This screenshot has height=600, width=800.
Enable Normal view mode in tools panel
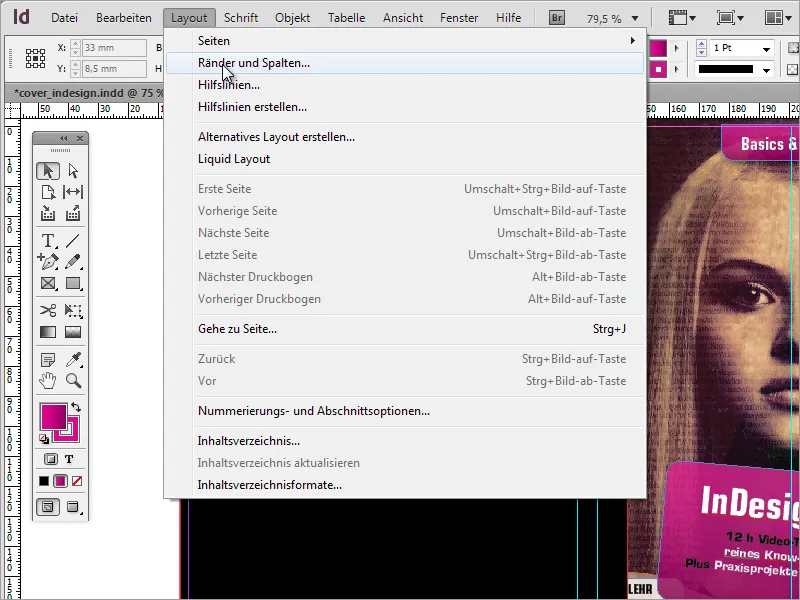pos(48,507)
